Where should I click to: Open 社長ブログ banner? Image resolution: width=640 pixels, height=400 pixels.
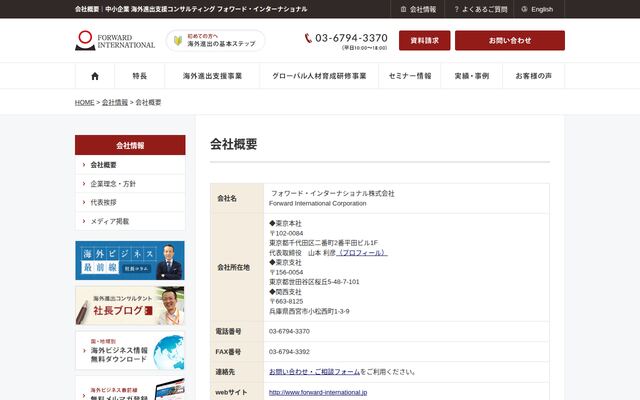[130, 306]
